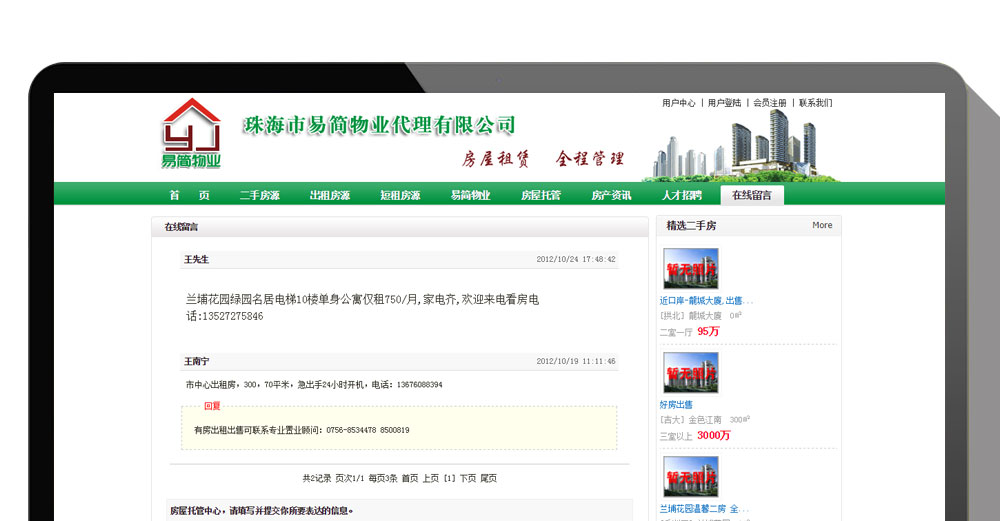Jump to 尾页 last page

pos(489,478)
